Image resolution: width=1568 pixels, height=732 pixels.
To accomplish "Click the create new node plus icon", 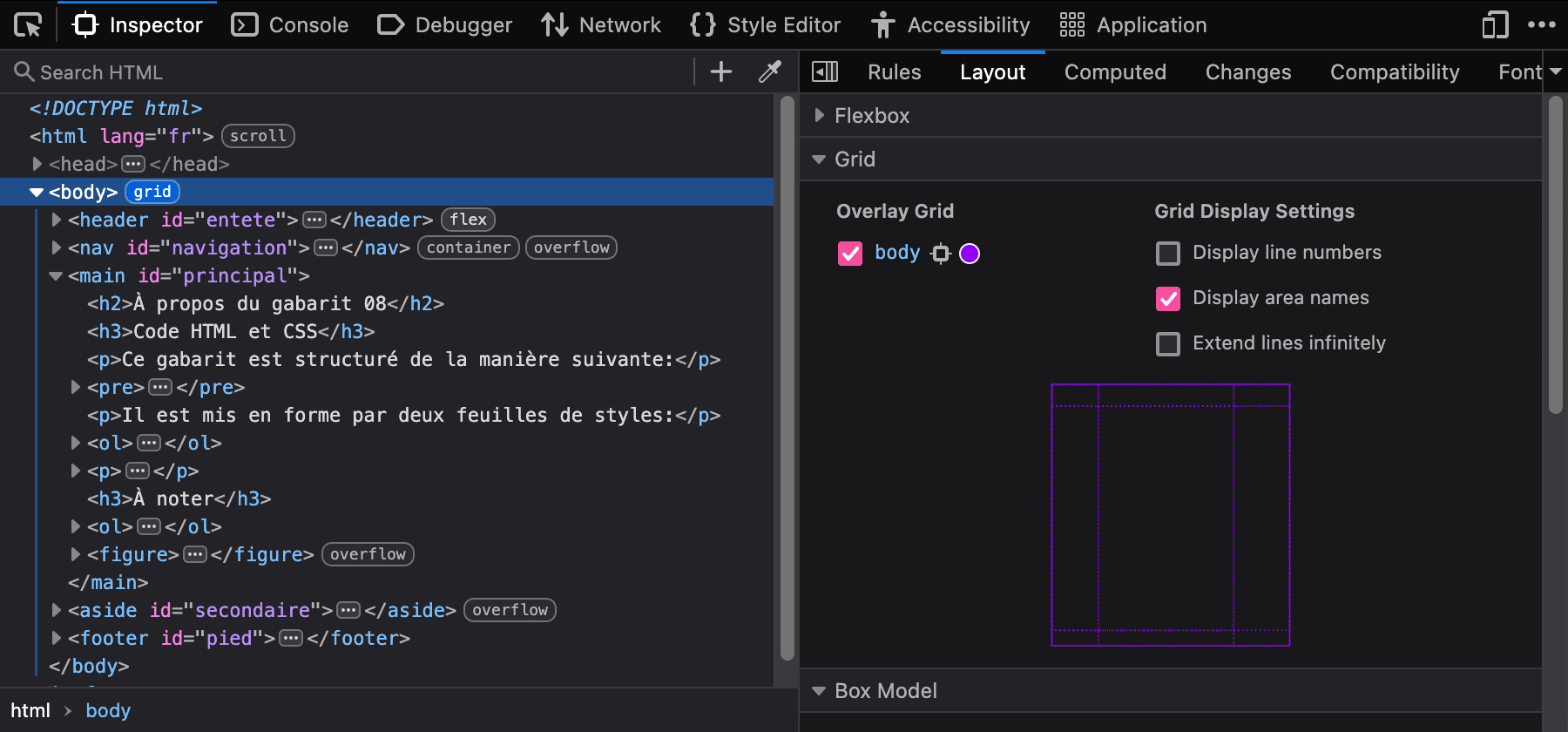I will (x=721, y=71).
